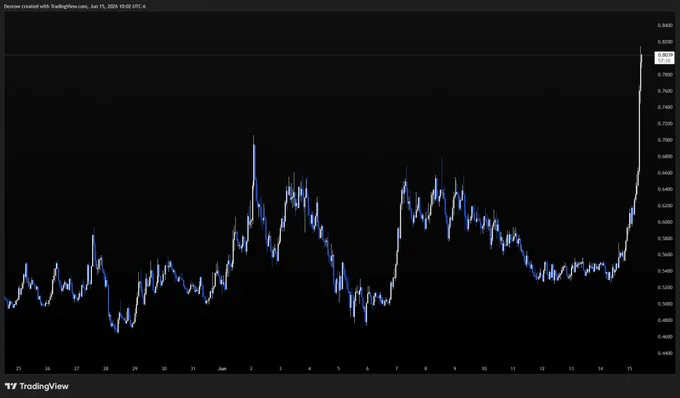Click the date label 6
Image resolution: width=680 pixels, height=398 pixels.
[x=367, y=369]
